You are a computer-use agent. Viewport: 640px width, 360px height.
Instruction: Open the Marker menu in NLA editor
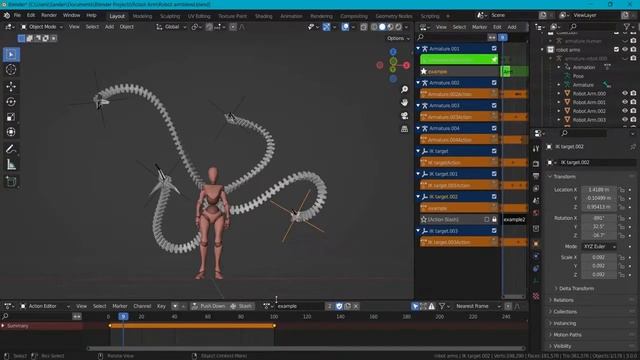pyautogui.click(x=479, y=27)
